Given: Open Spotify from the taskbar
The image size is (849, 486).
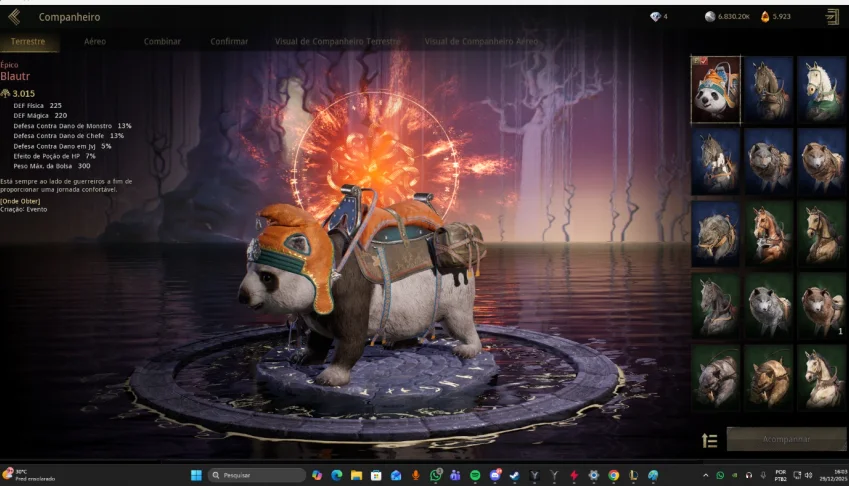Looking at the screenshot, I should click(475, 475).
